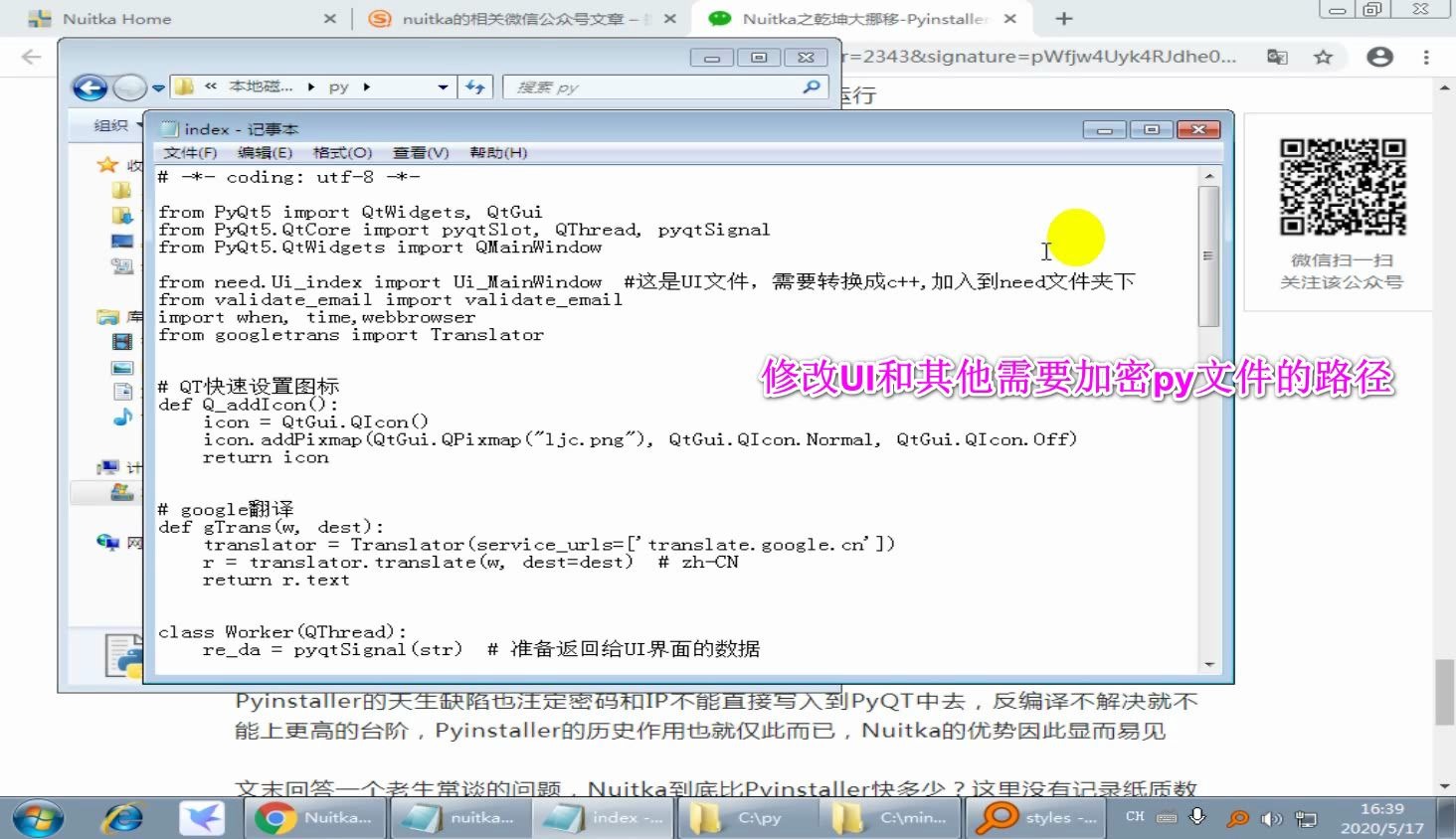Viewport: 1456px width, 839px height.
Task: Select the Computer icon in Explorer sidebar
Action: [107, 467]
